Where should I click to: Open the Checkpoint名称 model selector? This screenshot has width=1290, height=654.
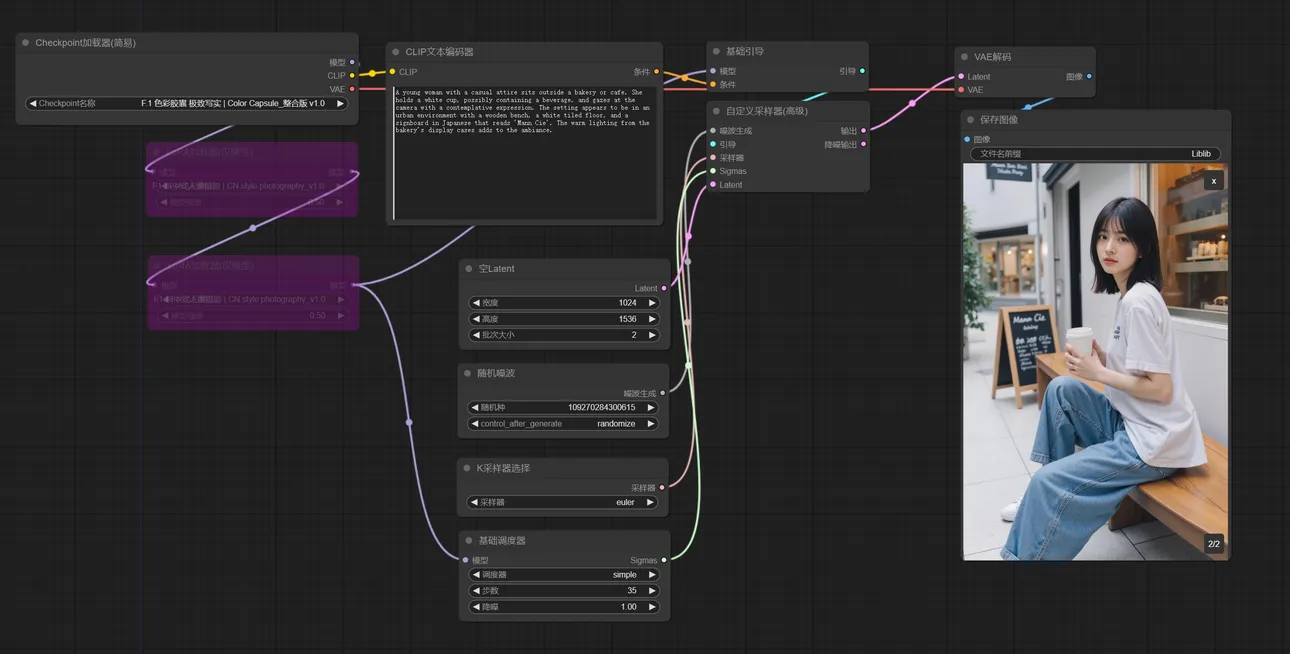click(187, 103)
